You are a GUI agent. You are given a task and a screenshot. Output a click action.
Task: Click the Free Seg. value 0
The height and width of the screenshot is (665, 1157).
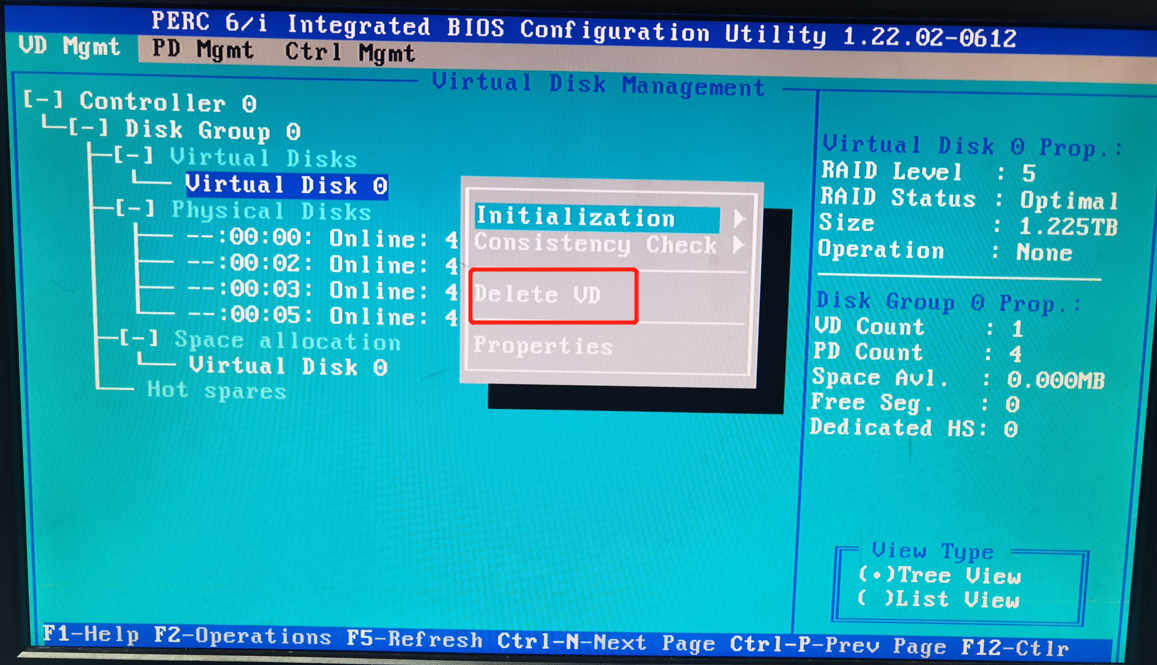point(1012,404)
